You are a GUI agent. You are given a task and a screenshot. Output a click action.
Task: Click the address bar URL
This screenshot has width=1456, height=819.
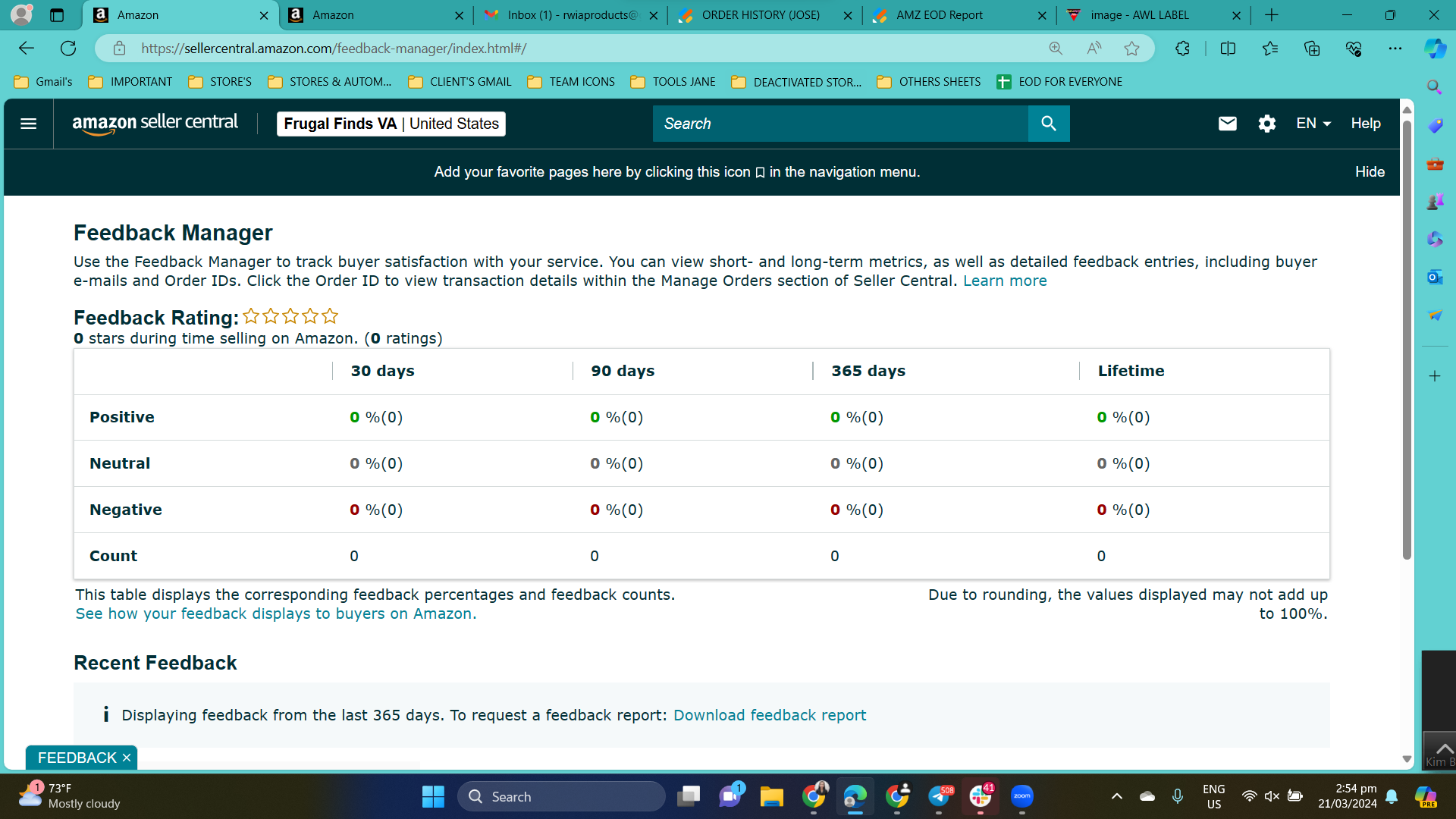[334, 49]
